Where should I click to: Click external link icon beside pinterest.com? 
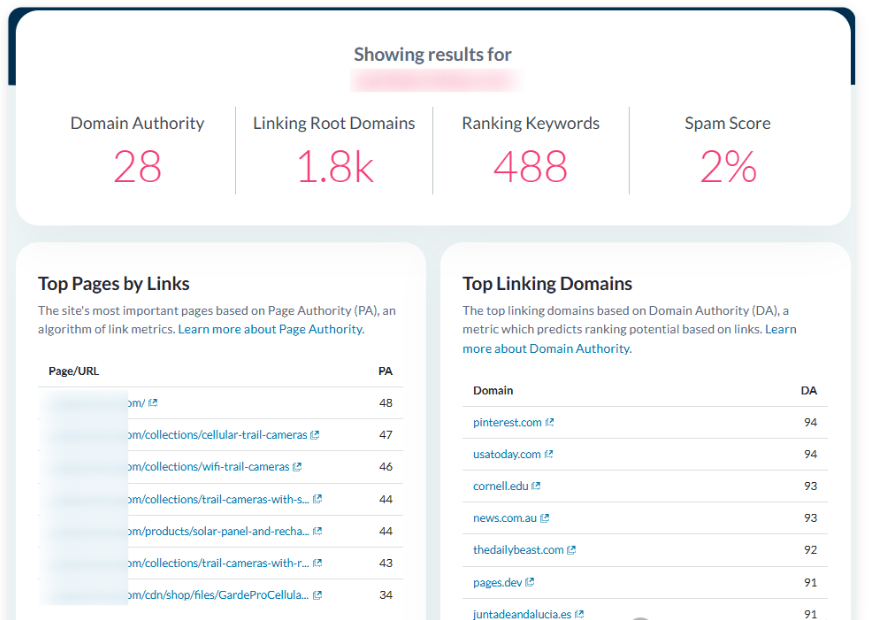point(550,423)
